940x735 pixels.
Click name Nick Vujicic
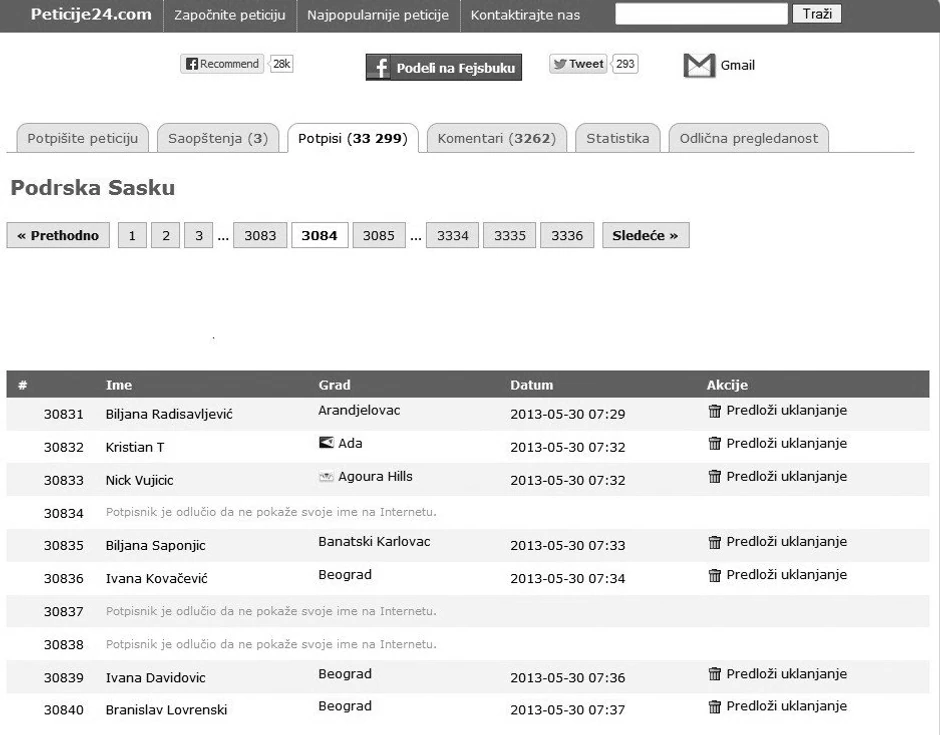coord(140,480)
